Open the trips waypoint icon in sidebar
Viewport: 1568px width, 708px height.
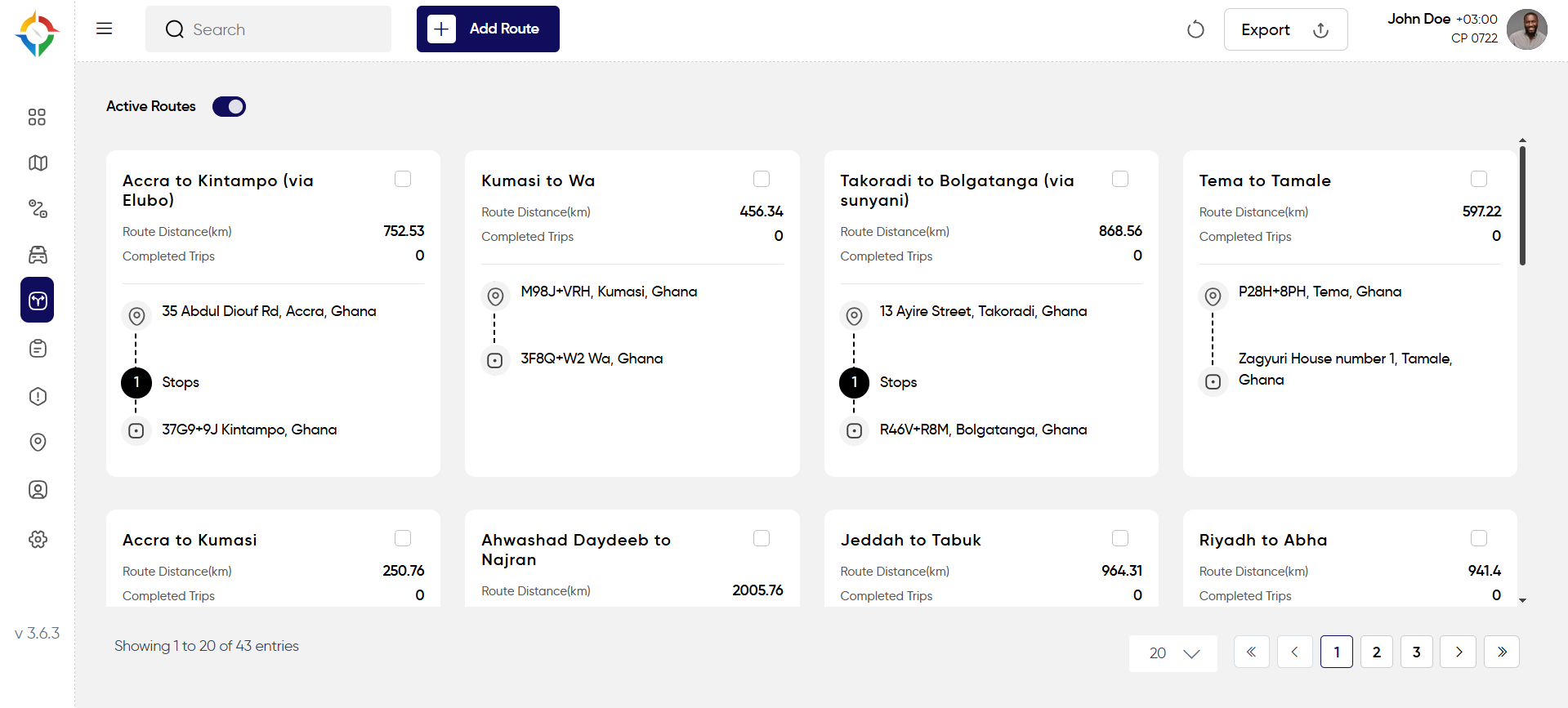coord(38,208)
